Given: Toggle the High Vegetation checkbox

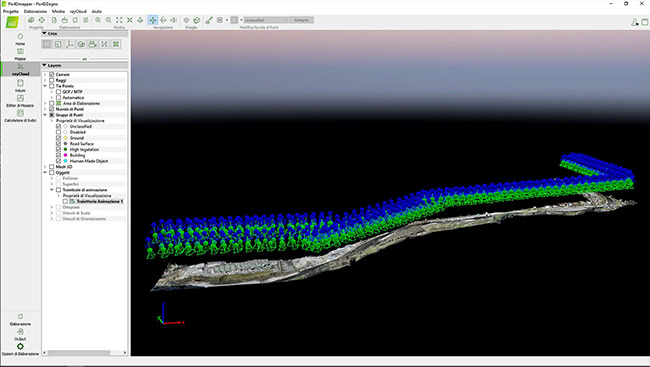Looking at the screenshot, I should tap(58, 149).
